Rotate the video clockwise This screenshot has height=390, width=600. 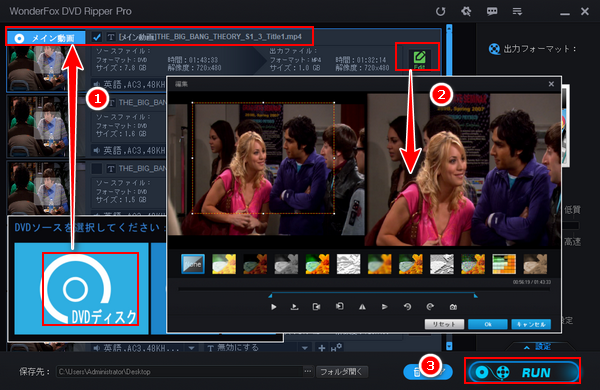(430, 307)
